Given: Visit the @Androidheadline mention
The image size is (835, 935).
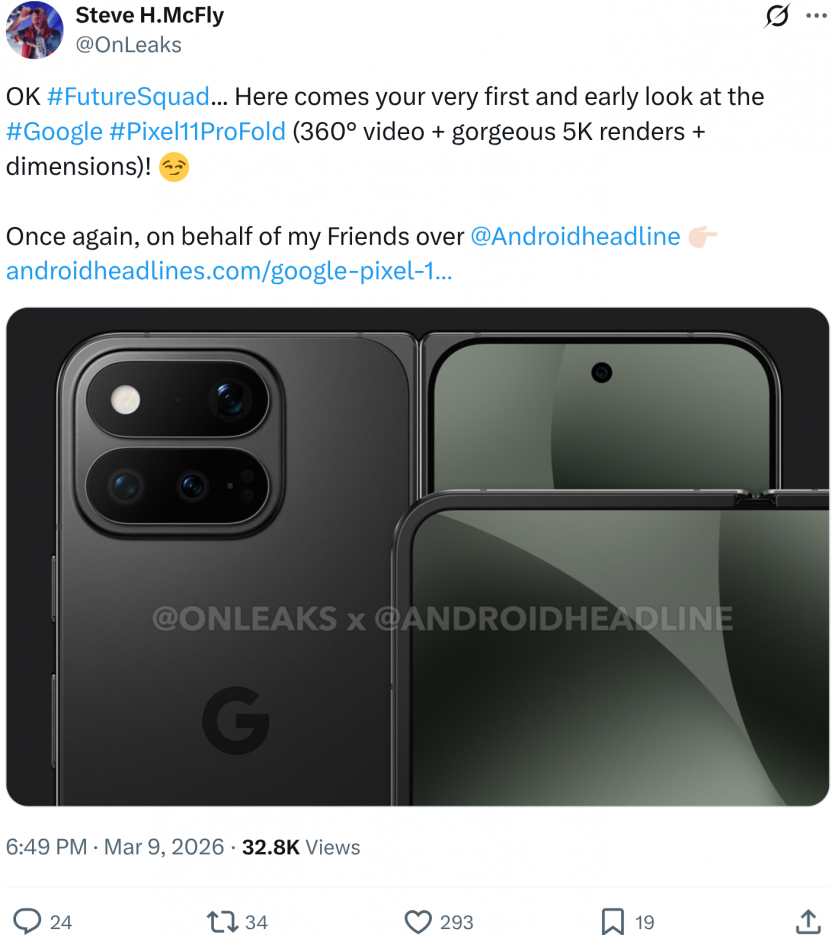Looking at the screenshot, I should coord(575,236).
